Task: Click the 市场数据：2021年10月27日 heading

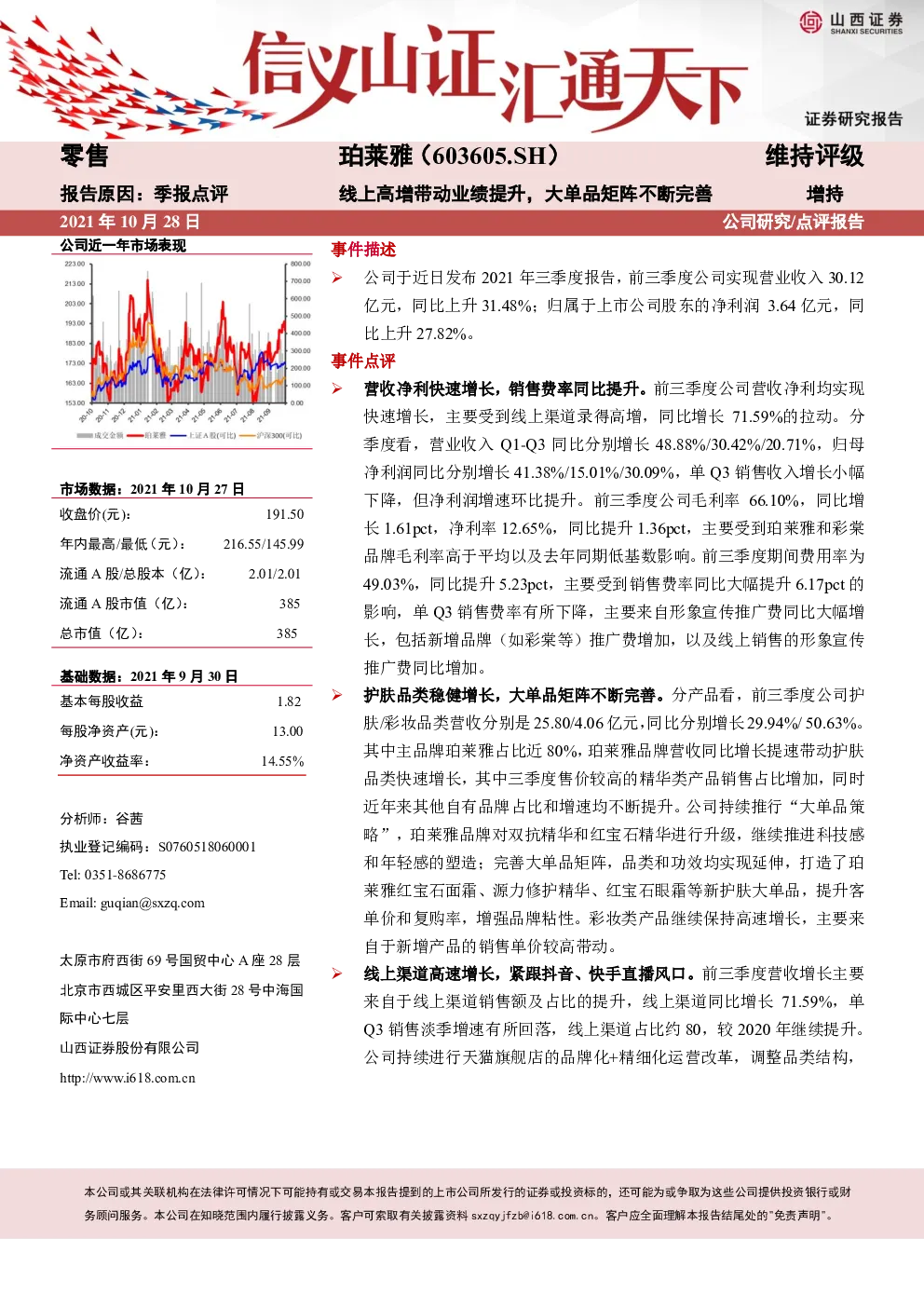Action: [153, 489]
